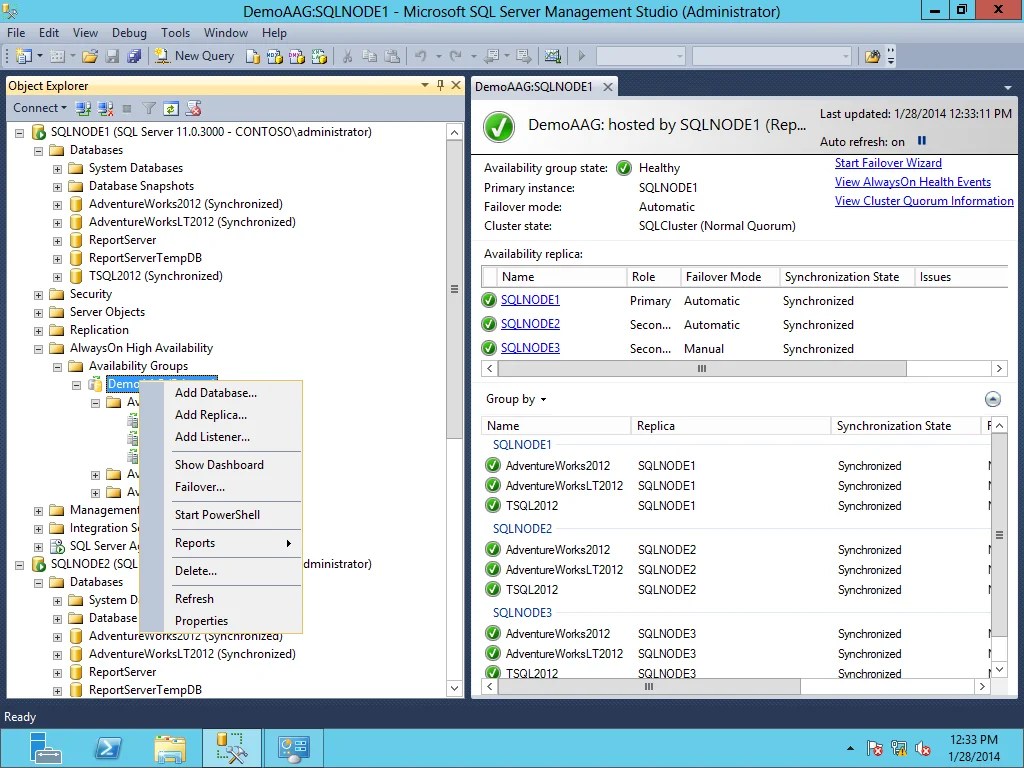Select the ReportServerTempDB database under SQLNODE1

click(145, 259)
